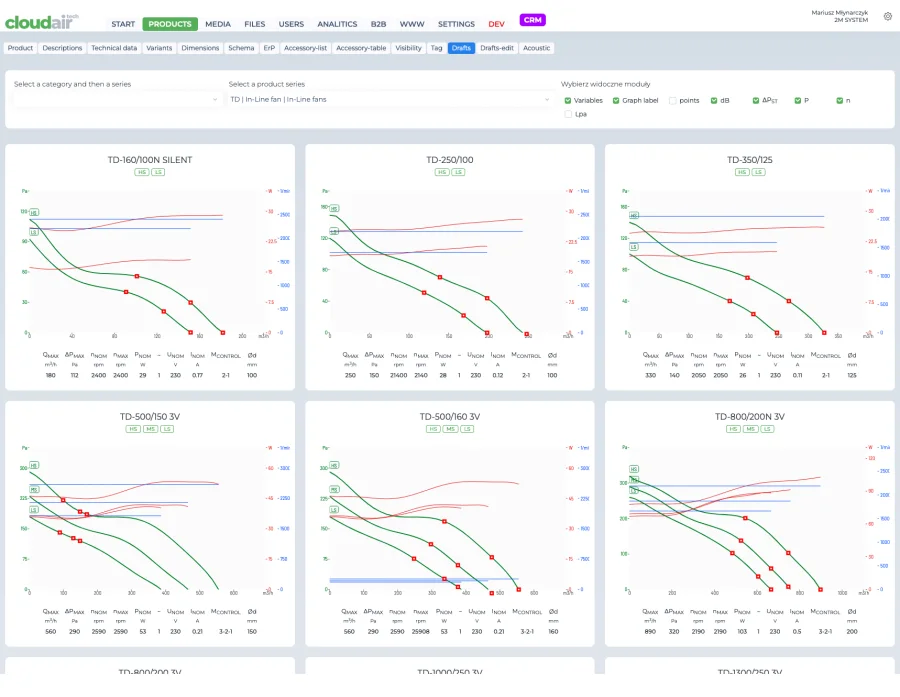Switch to the Accessory-list tab
The width and height of the screenshot is (900, 697).
305,48
